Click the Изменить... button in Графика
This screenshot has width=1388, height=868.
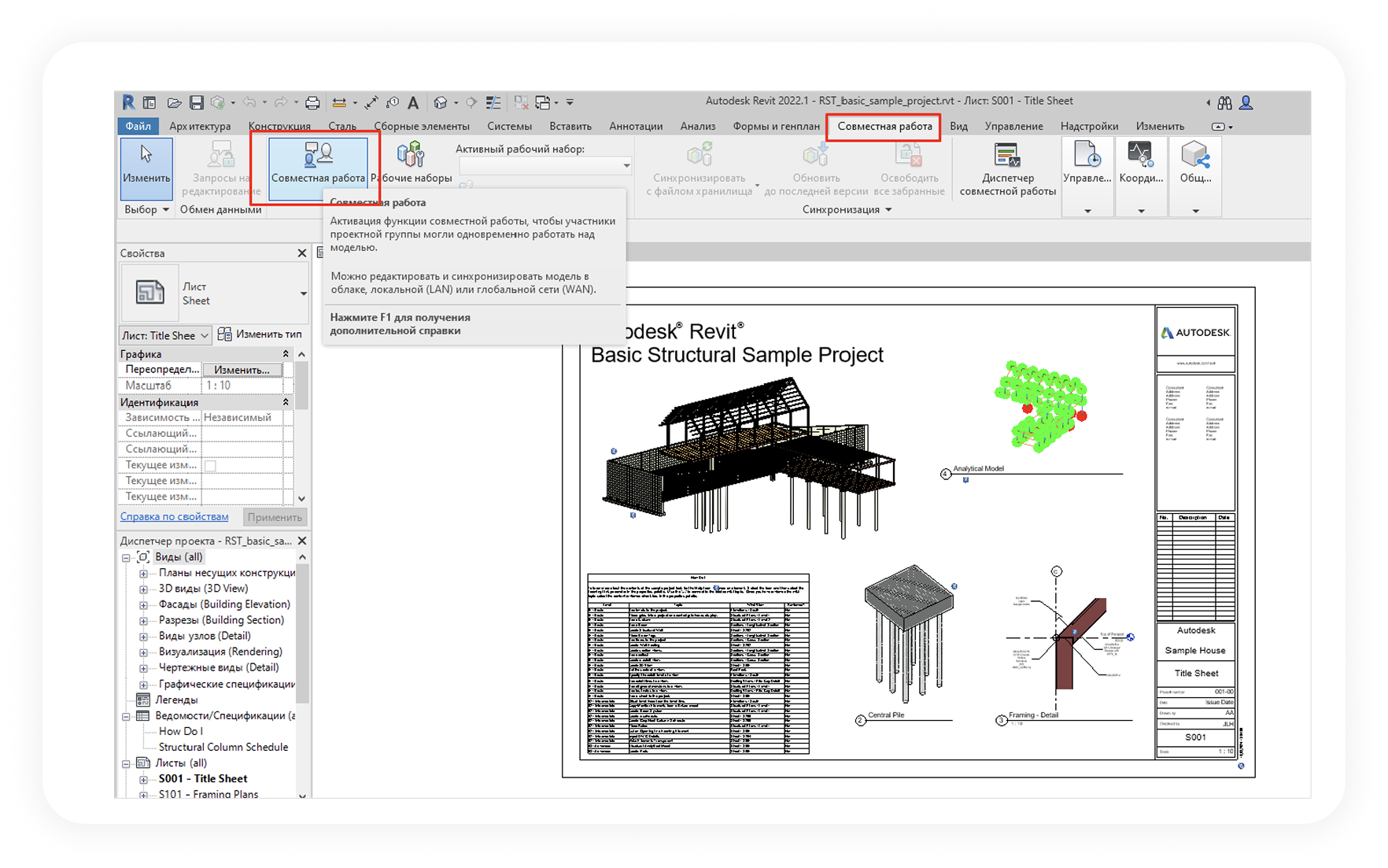pyautogui.click(x=242, y=370)
